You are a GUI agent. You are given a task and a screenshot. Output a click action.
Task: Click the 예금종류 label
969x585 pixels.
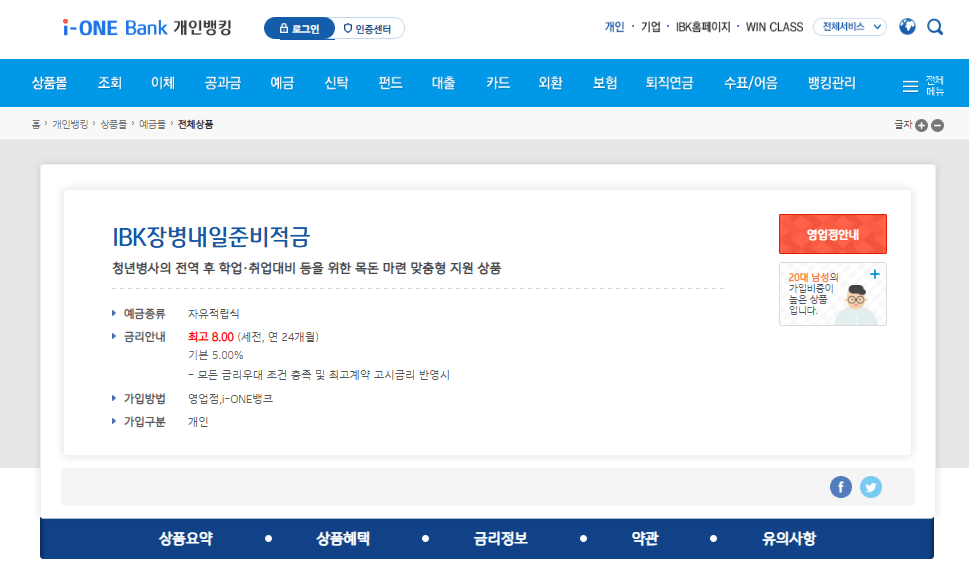click(145, 314)
